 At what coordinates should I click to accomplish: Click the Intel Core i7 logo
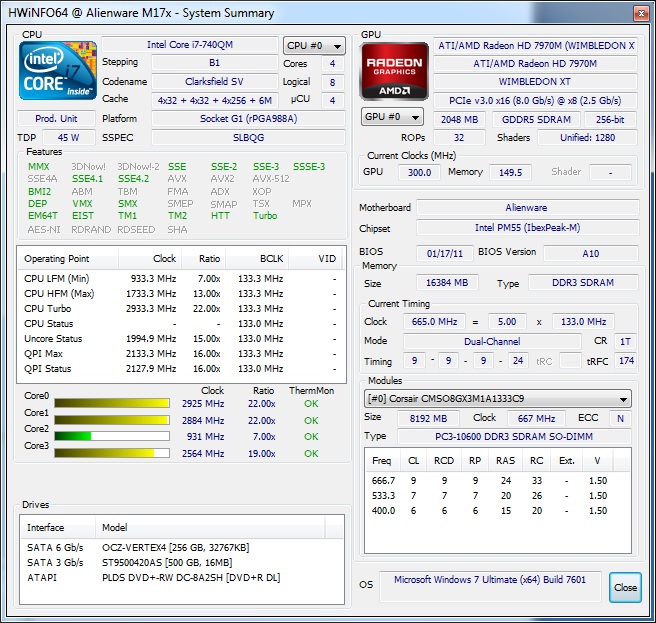click(58, 70)
